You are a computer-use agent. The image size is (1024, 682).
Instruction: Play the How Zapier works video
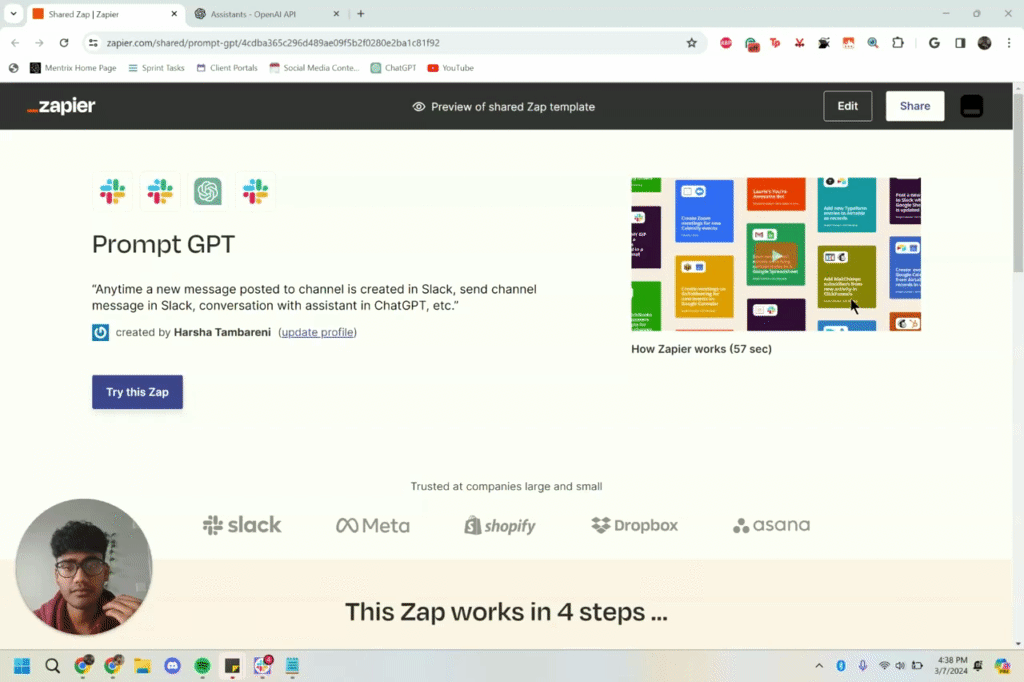point(777,255)
